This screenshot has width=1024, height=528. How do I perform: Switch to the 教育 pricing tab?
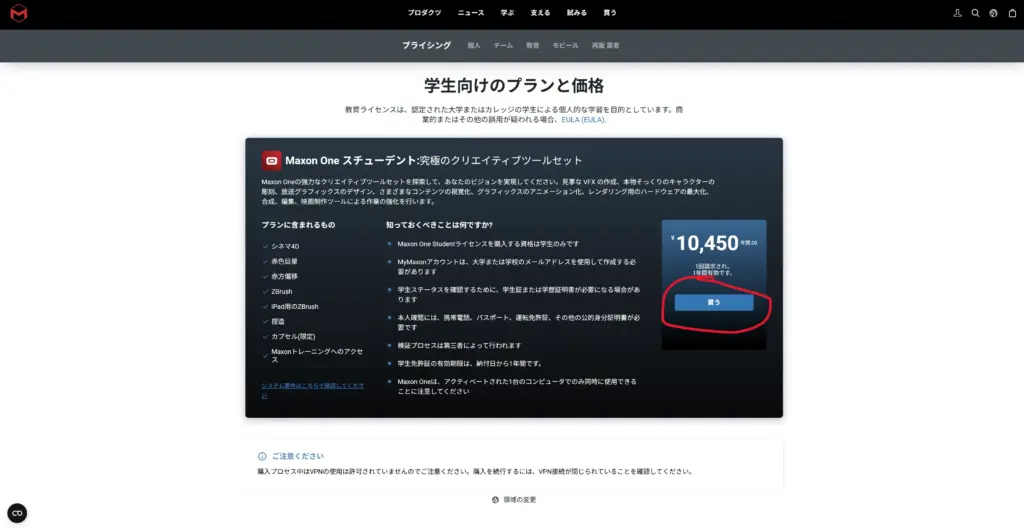tap(533, 46)
